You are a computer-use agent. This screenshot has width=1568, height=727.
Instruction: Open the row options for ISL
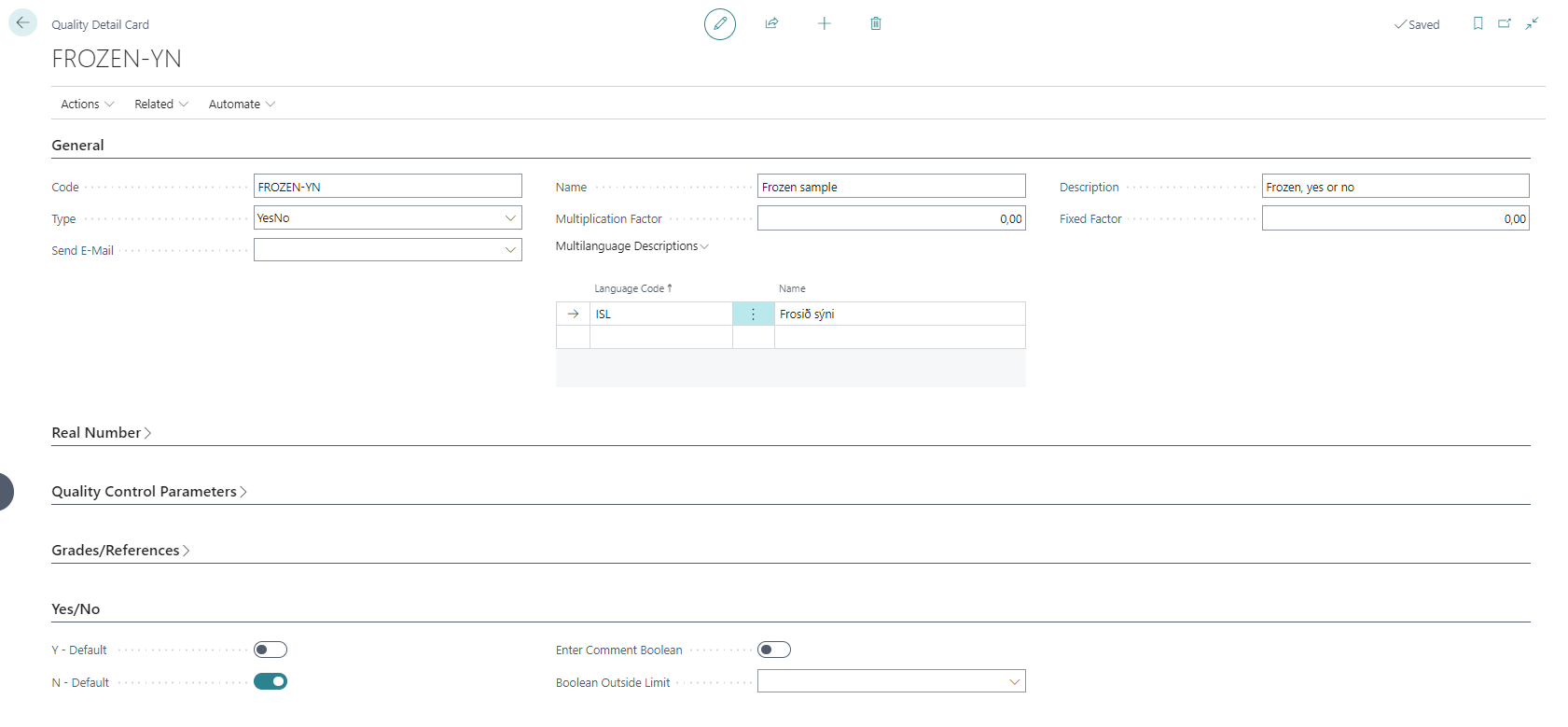(753, 315)
